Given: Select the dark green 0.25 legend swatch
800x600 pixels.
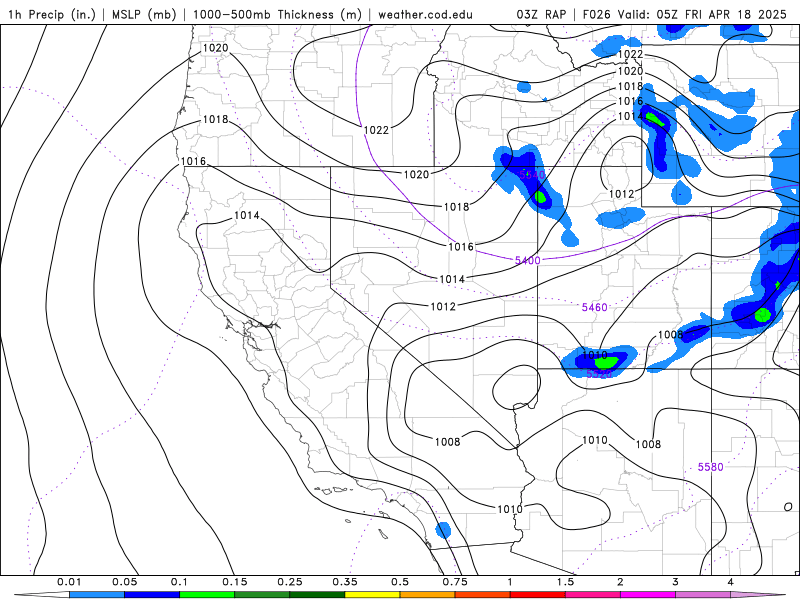Looking at the screenshot, I should (317, 595).
